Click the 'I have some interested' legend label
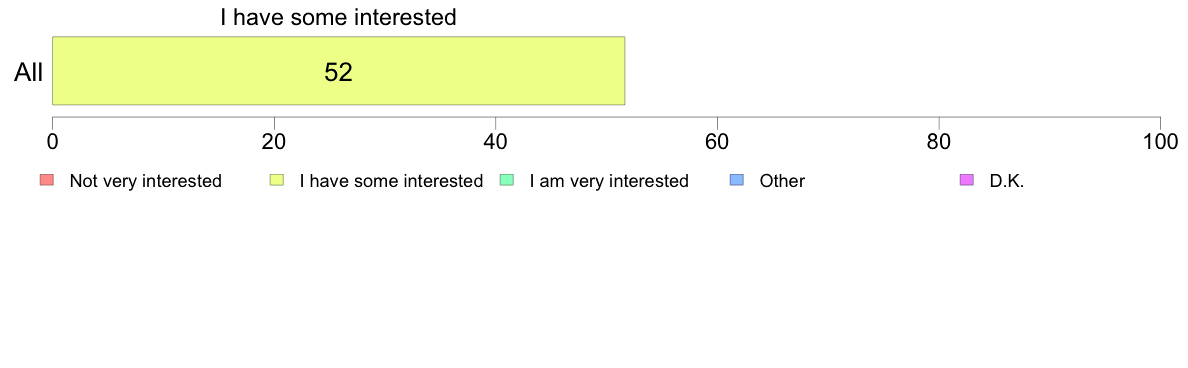 pos(391,181)
